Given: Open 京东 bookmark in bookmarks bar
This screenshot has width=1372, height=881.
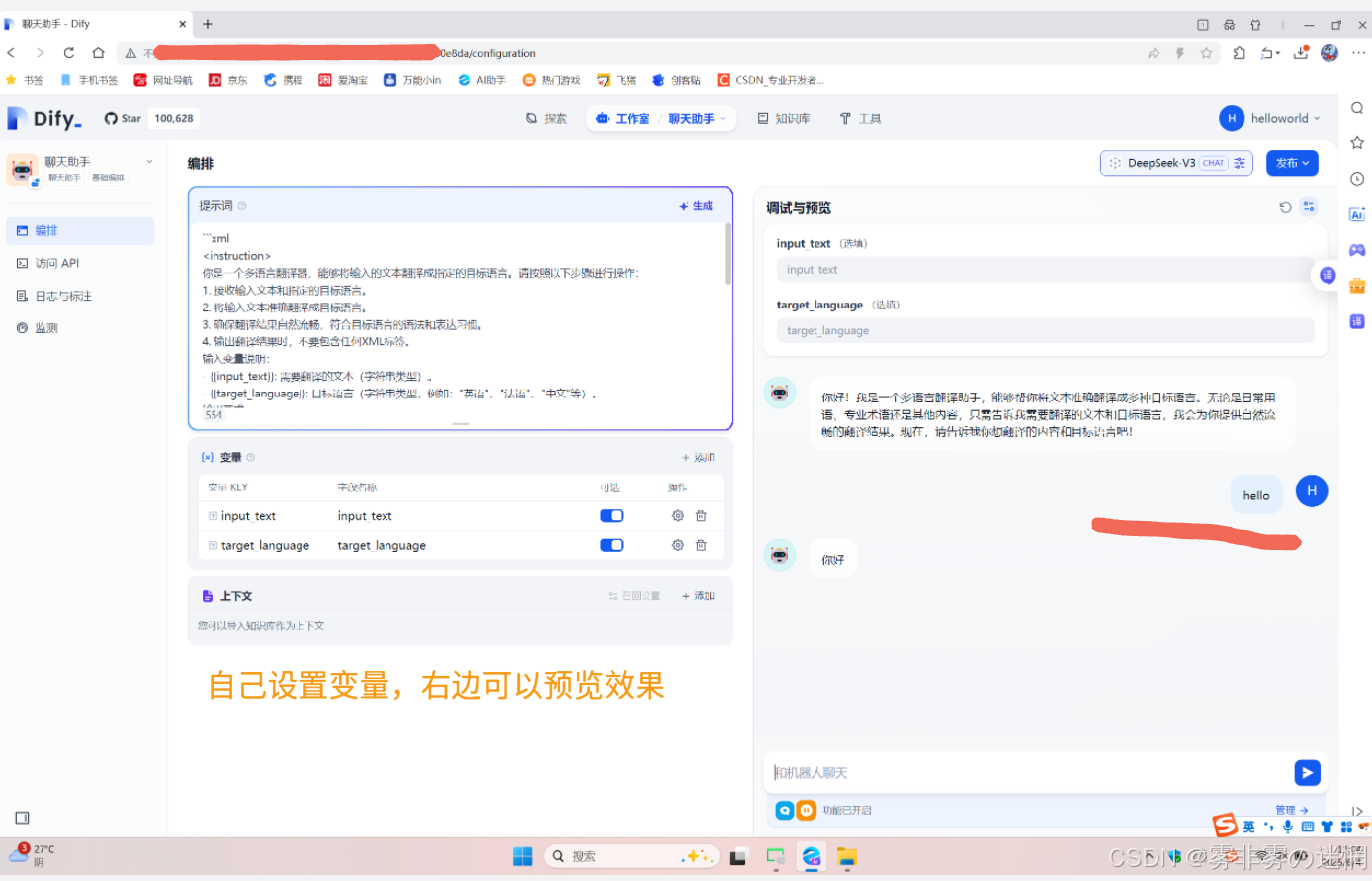Looking at the screenshot, I should [227, 80].
